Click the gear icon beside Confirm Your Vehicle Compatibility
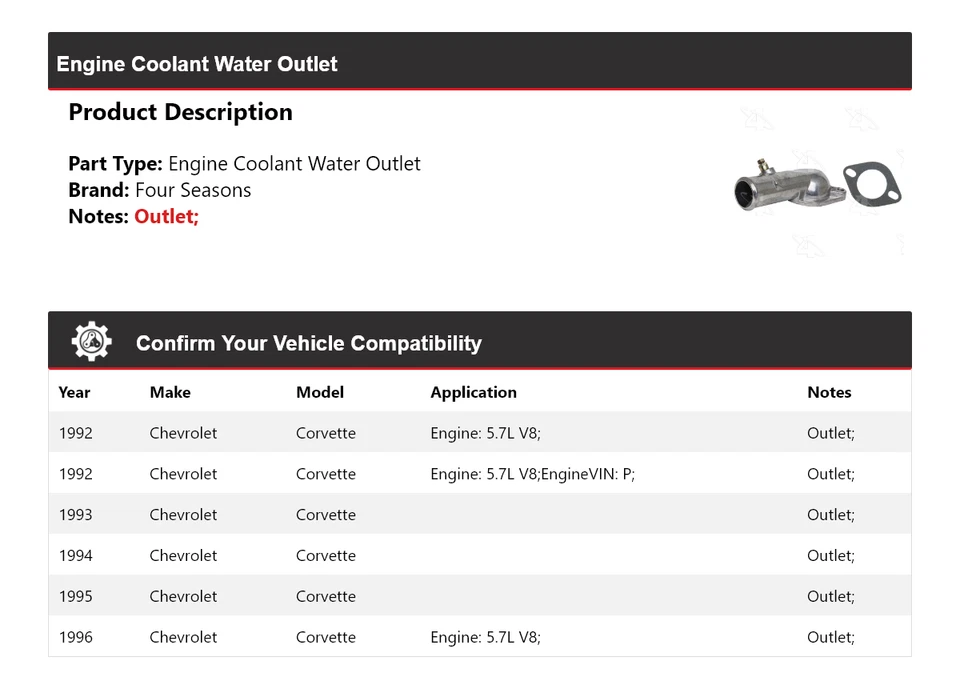Image resolution: width=960 pixels, height=689 pixels. coord(91,342)
